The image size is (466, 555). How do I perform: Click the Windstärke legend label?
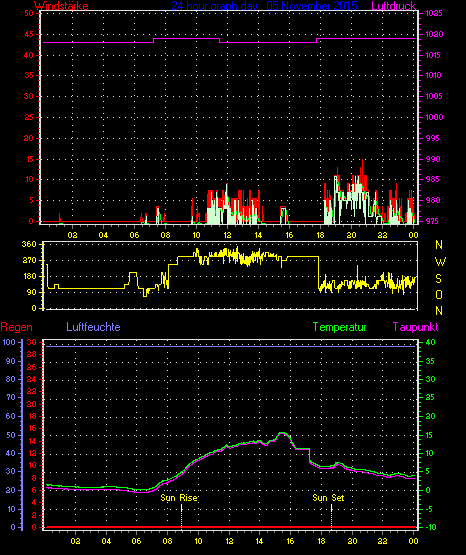click(61, 6)
